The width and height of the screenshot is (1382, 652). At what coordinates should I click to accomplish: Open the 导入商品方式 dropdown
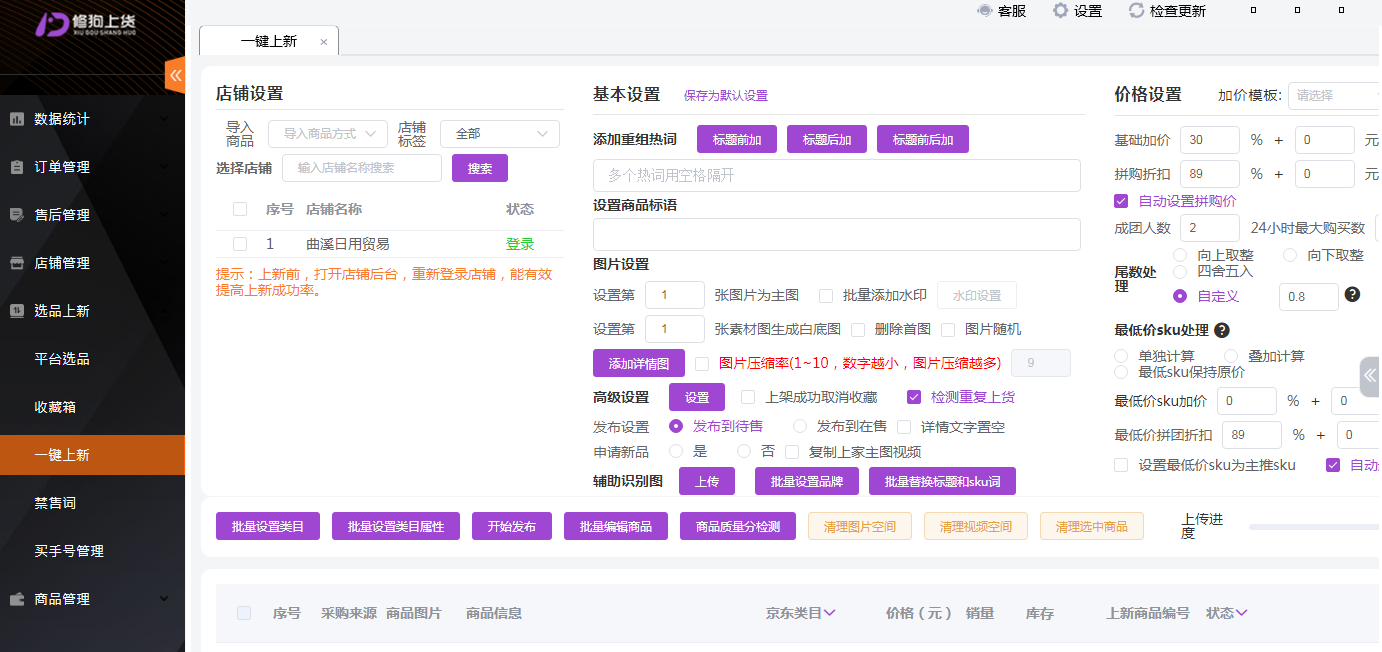tap(327, 134)
